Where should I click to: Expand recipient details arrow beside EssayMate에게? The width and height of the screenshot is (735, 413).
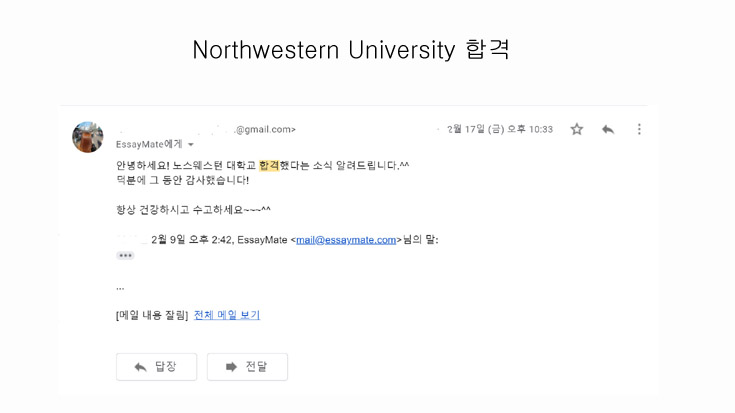coord(191,144)
